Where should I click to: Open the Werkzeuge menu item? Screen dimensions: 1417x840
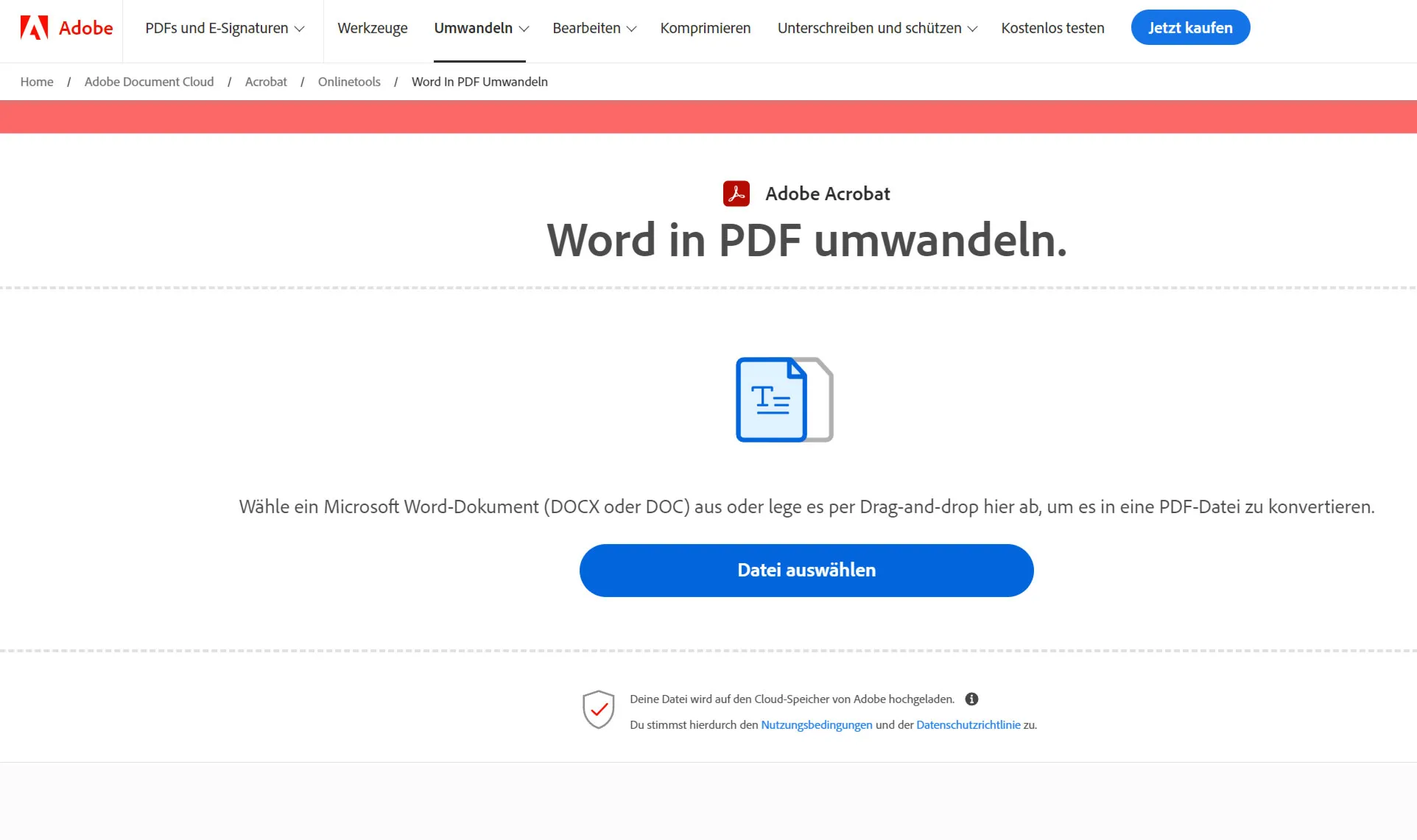373,28
